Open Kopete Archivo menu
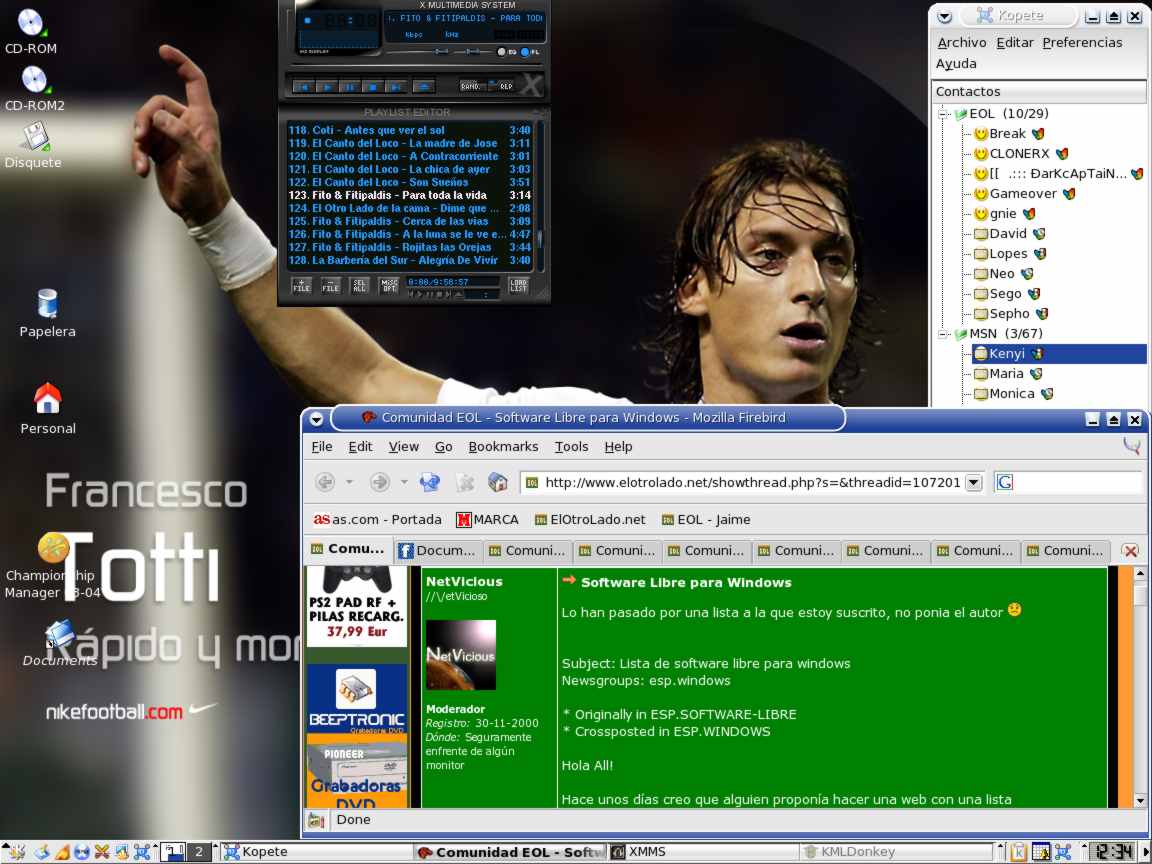 tap(962, 43)
